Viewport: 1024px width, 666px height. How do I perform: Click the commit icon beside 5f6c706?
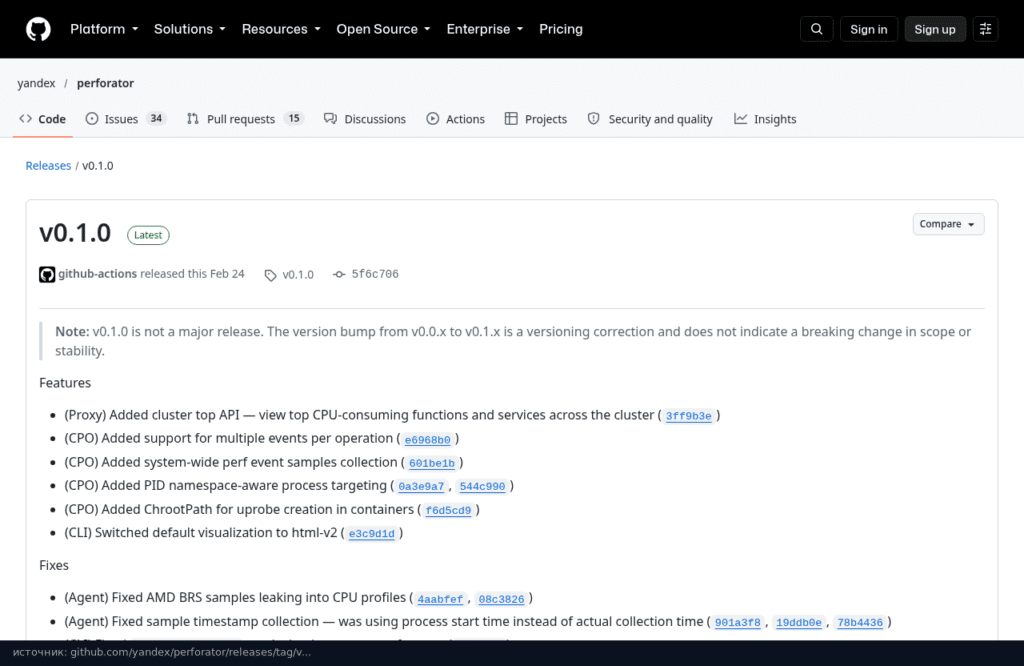339,274
